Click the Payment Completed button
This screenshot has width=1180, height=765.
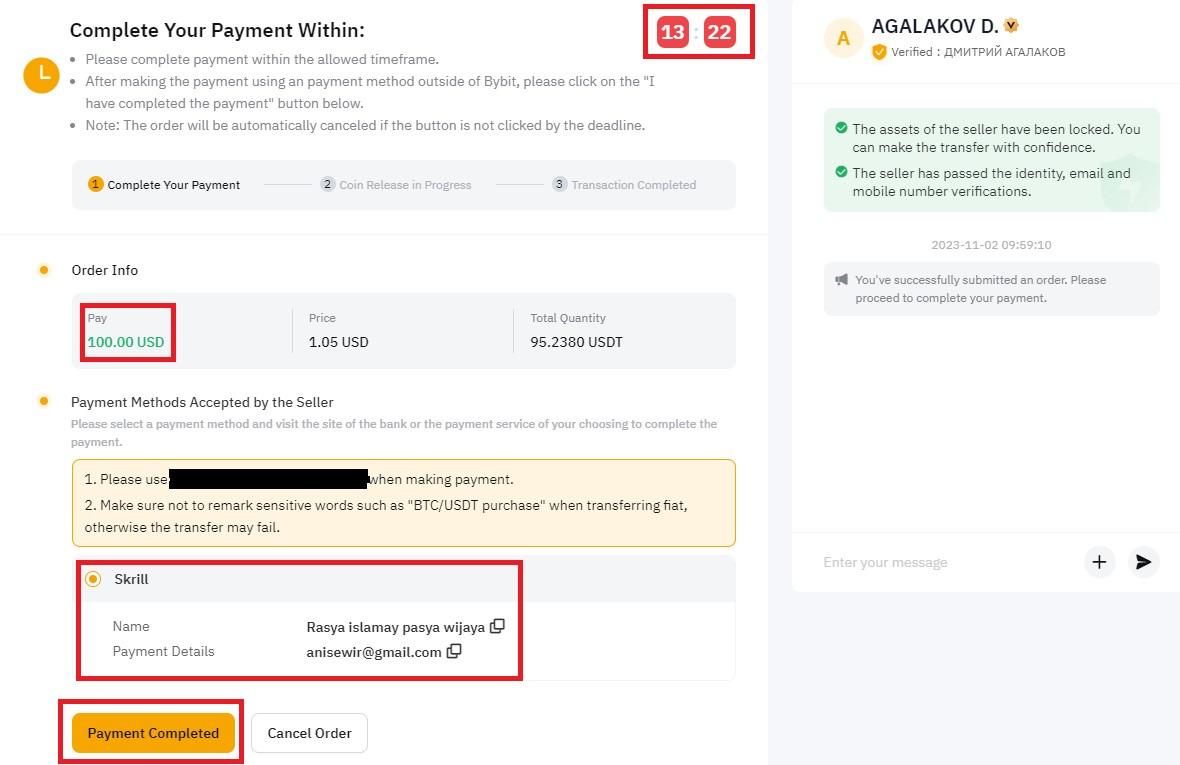coord(154,733)
